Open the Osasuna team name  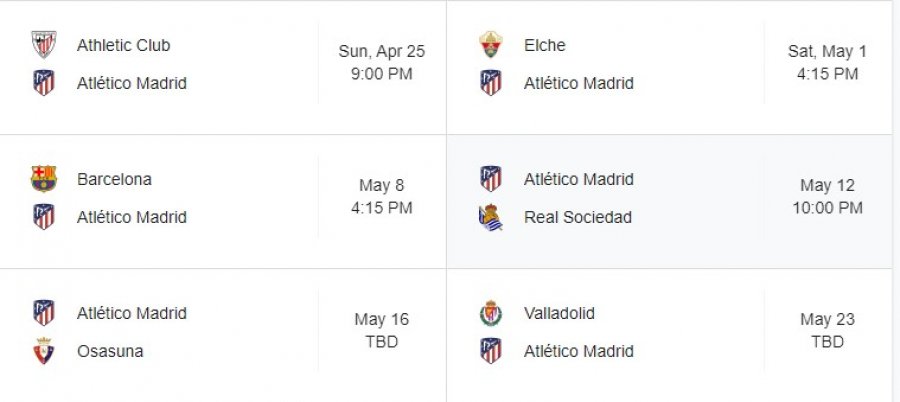click(x=110, y=351)
